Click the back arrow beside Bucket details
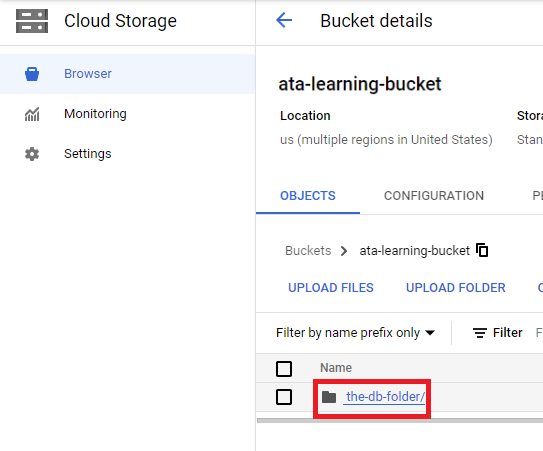 (x=284, y=20)
